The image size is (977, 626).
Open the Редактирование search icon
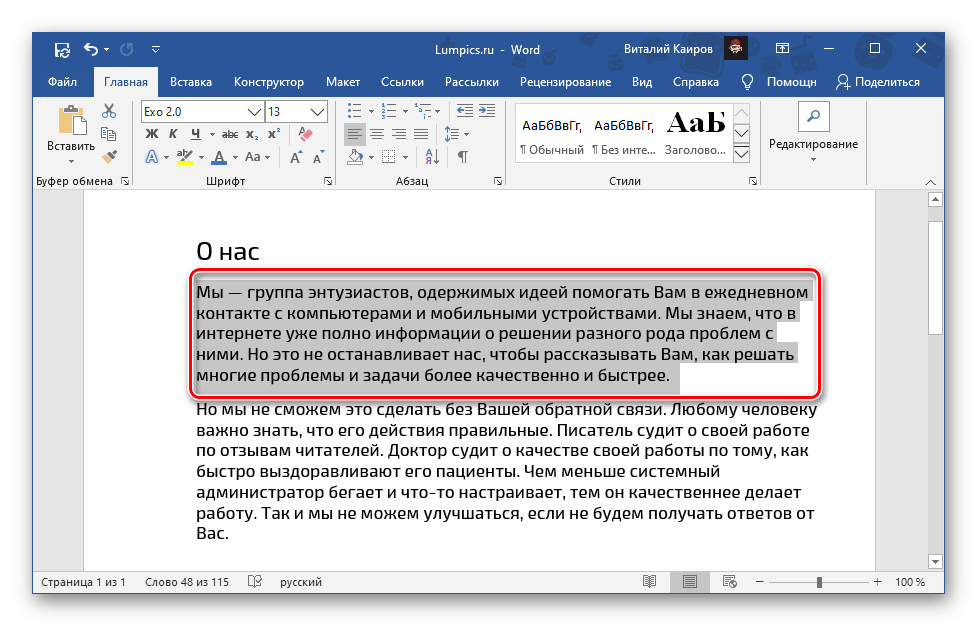[x=813, y=116]
